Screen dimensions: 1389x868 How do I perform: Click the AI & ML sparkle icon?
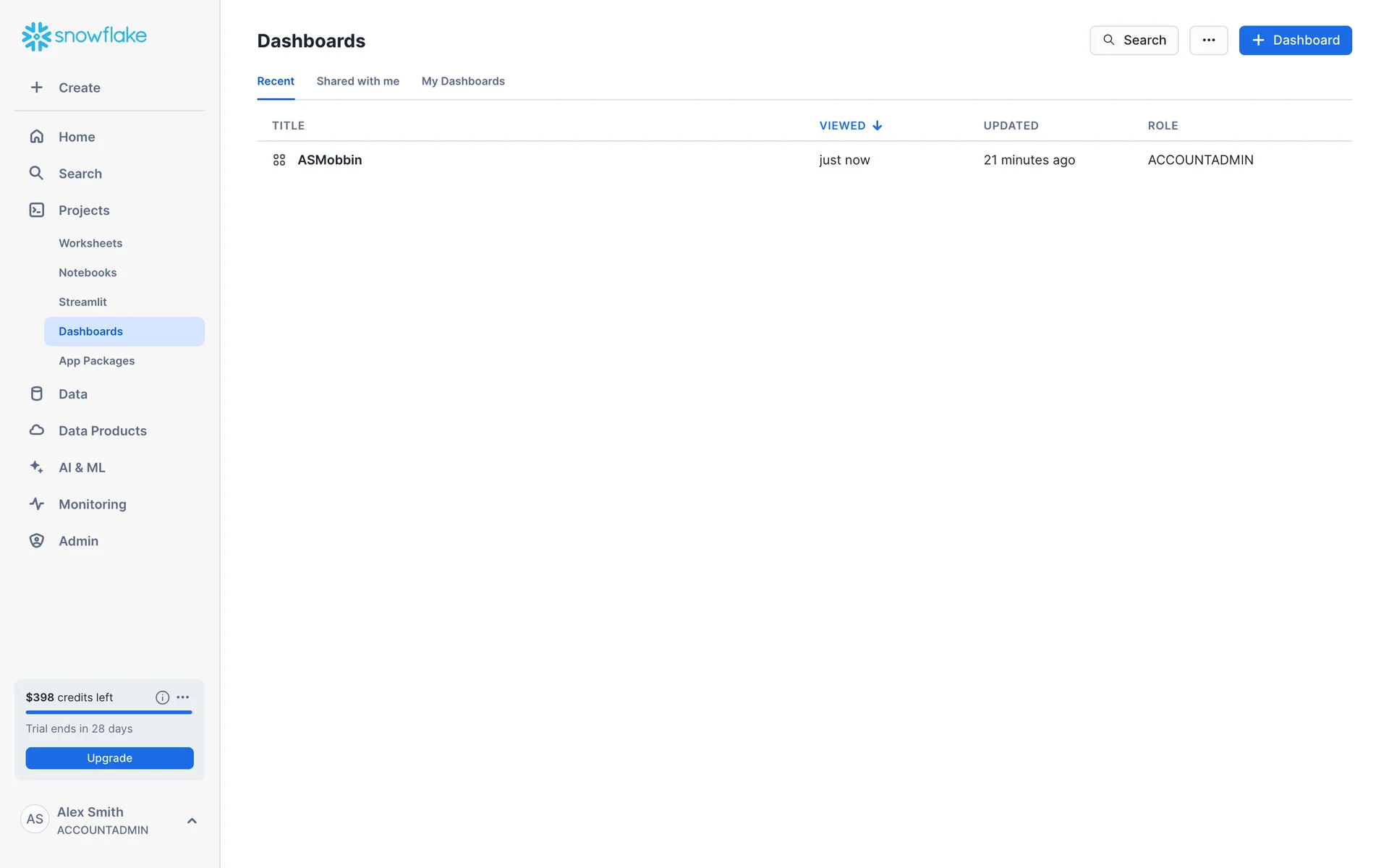coord(37,467)
